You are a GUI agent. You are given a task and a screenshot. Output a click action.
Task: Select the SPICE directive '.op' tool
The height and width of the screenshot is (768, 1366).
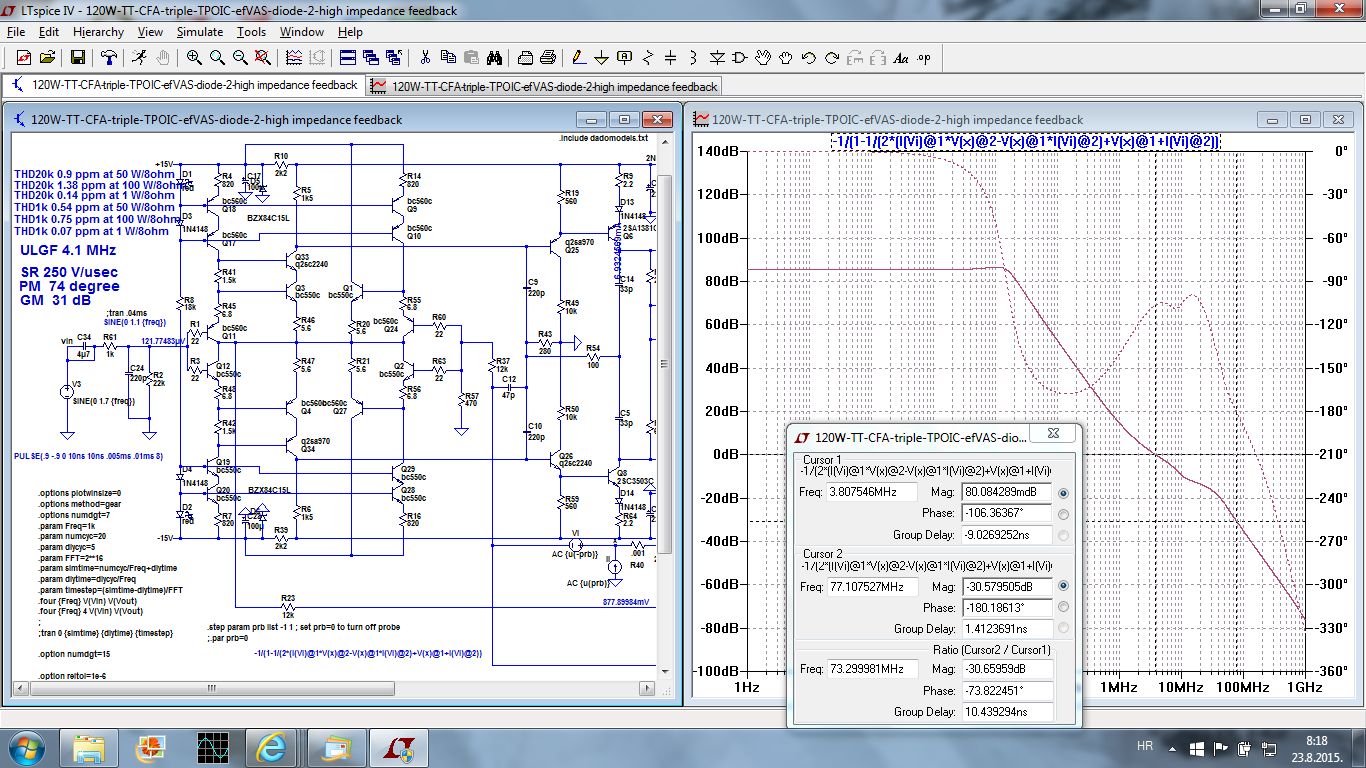[x=924, y=57]
